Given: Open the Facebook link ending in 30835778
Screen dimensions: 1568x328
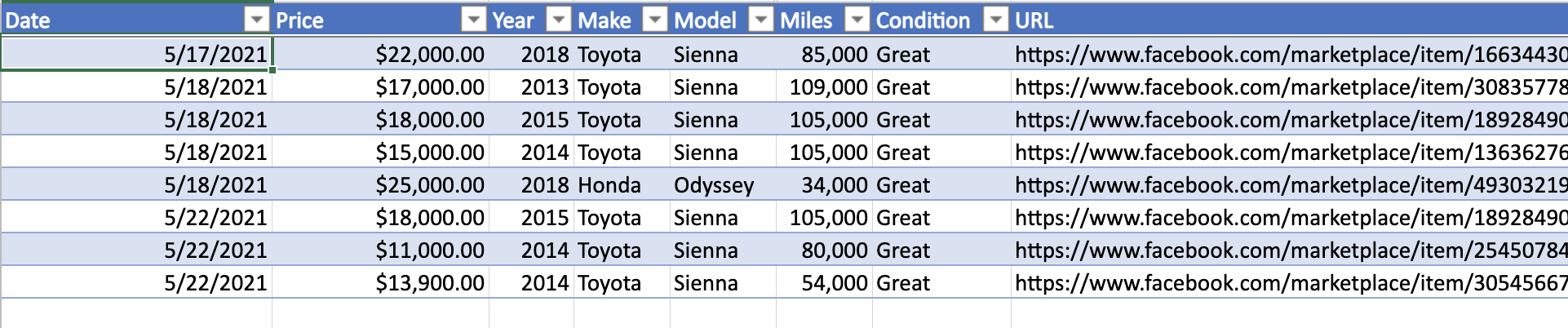Looking at the screenshot, I should 1291,86.
